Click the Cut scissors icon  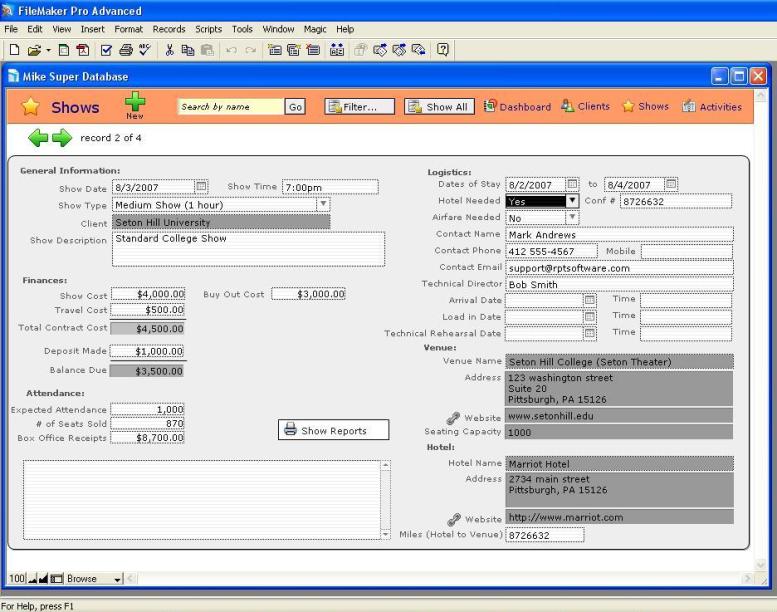coord(169,50)
